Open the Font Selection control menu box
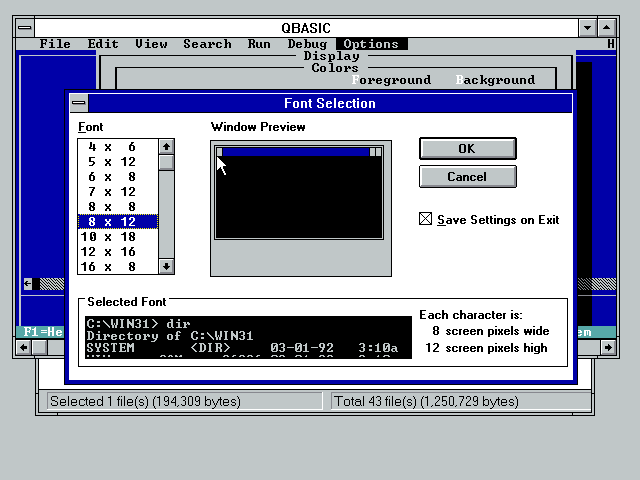This screenshot has width=640, height=480. (x=79, y=103)
